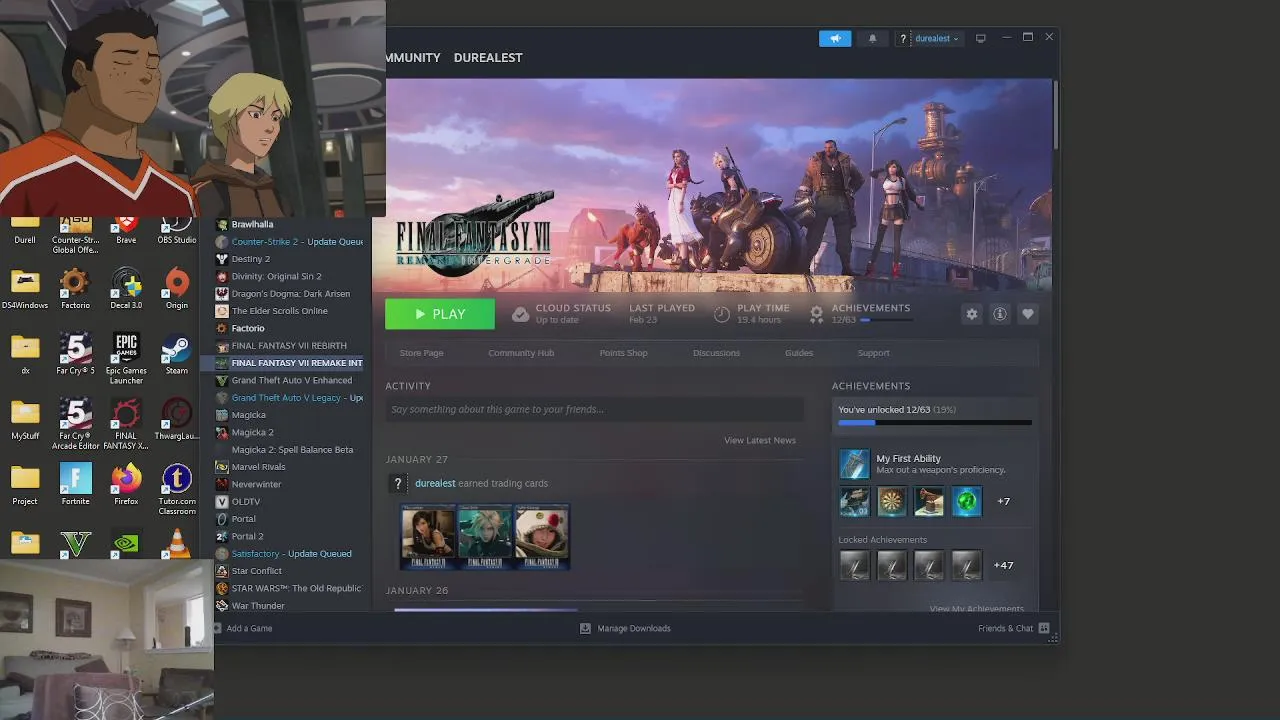Click View Latest News link
1280x720 pixels.
pyautogui.click(x=760, y=440)
